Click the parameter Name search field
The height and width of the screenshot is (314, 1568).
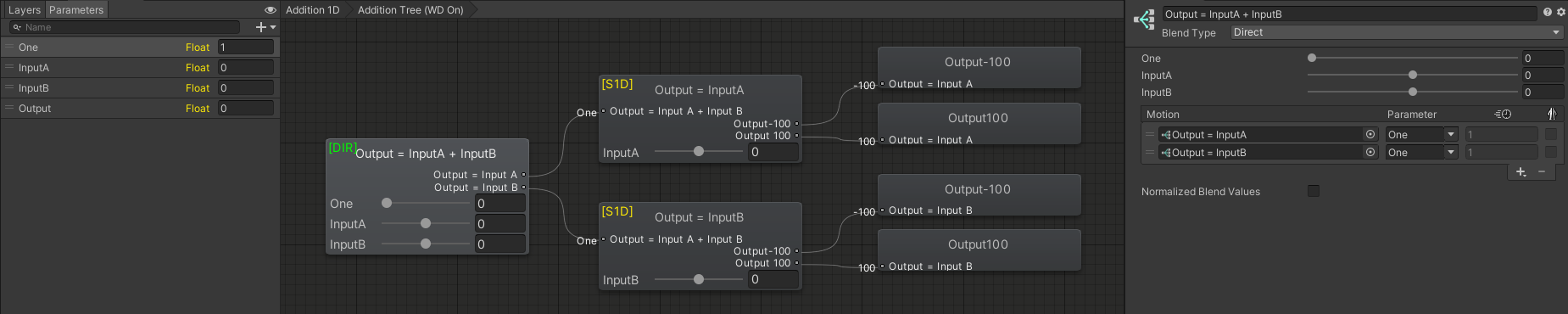pos(126,27)
